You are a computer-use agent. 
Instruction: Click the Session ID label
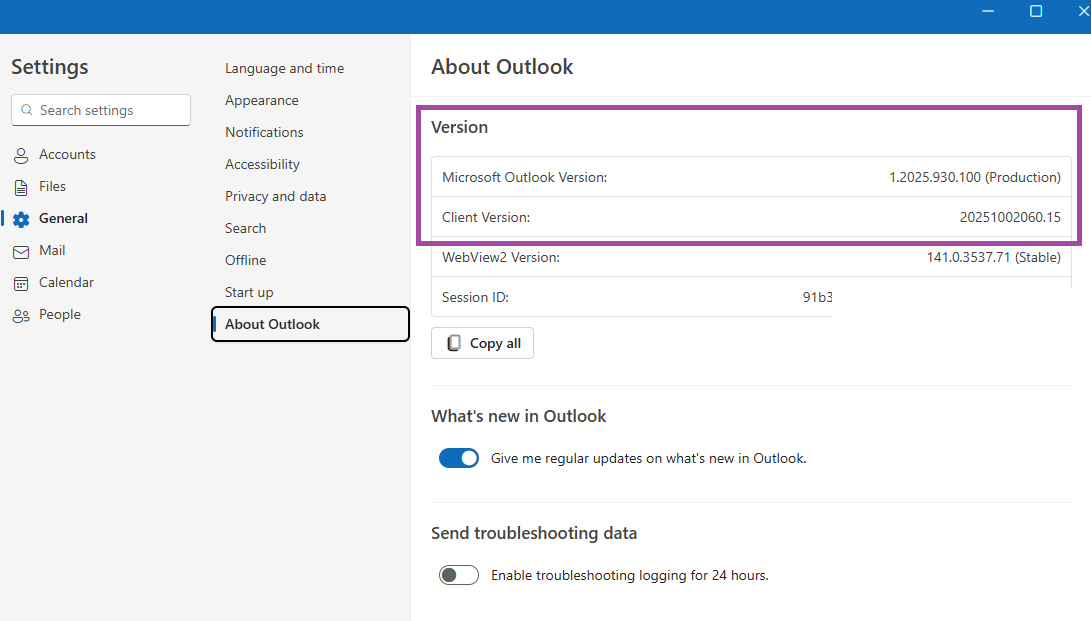[475, 297]
